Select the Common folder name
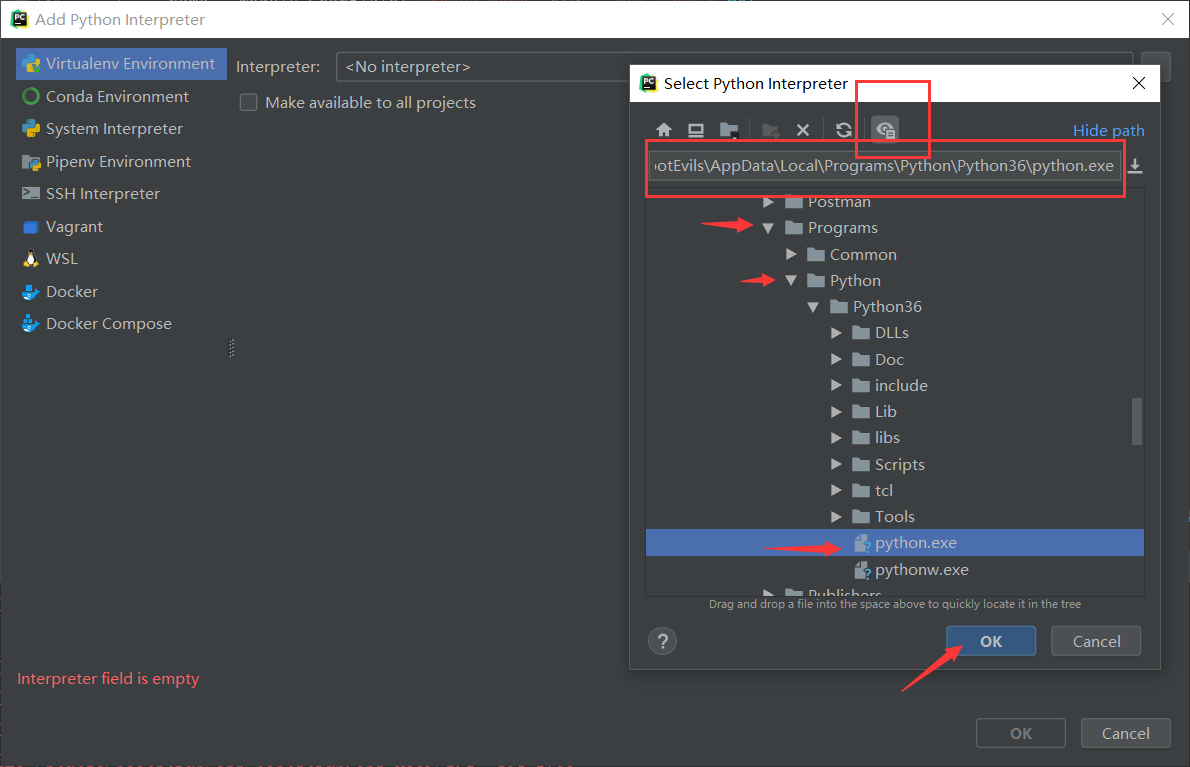 [863, 254]
